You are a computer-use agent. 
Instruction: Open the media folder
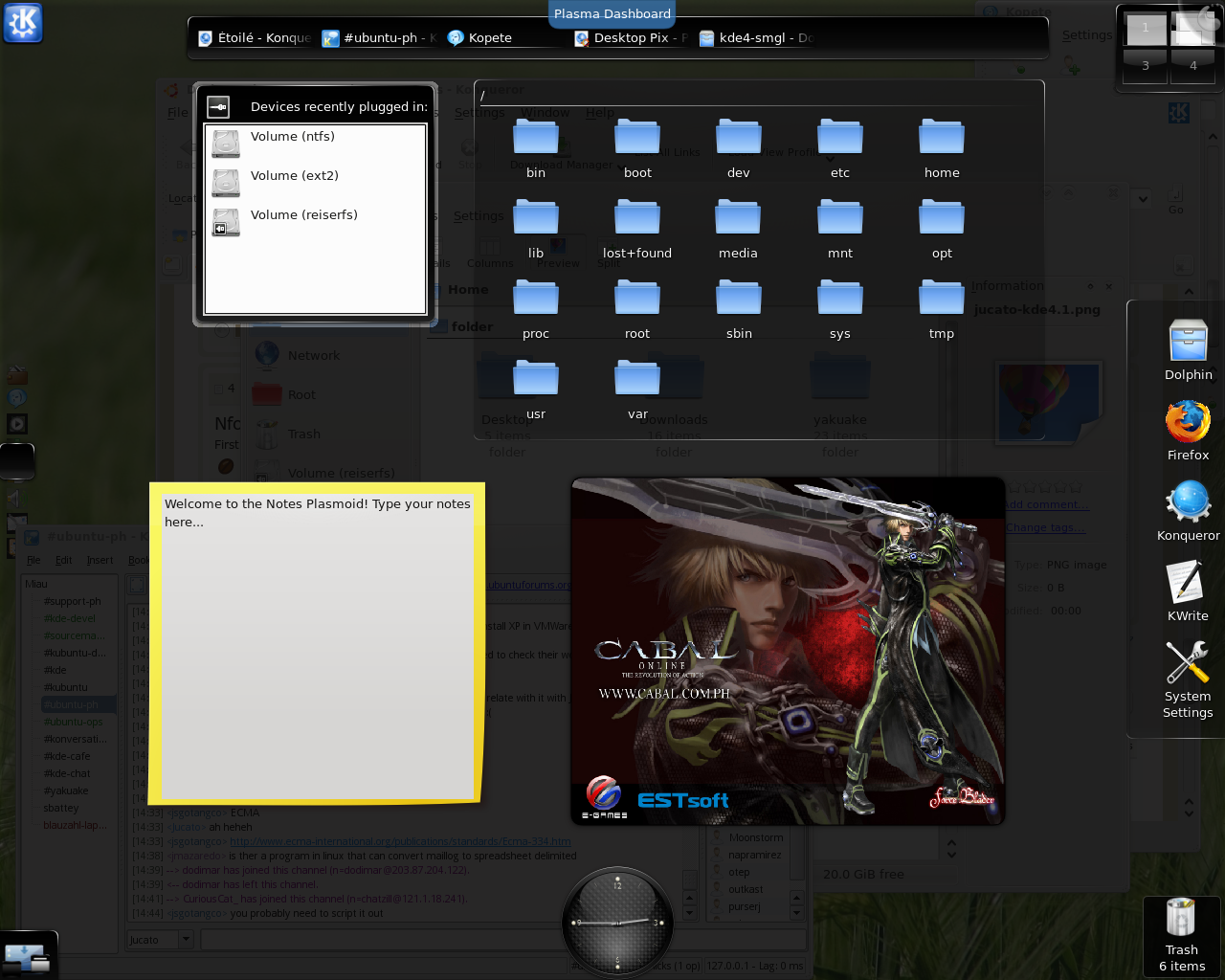click(x=738, y=219)
